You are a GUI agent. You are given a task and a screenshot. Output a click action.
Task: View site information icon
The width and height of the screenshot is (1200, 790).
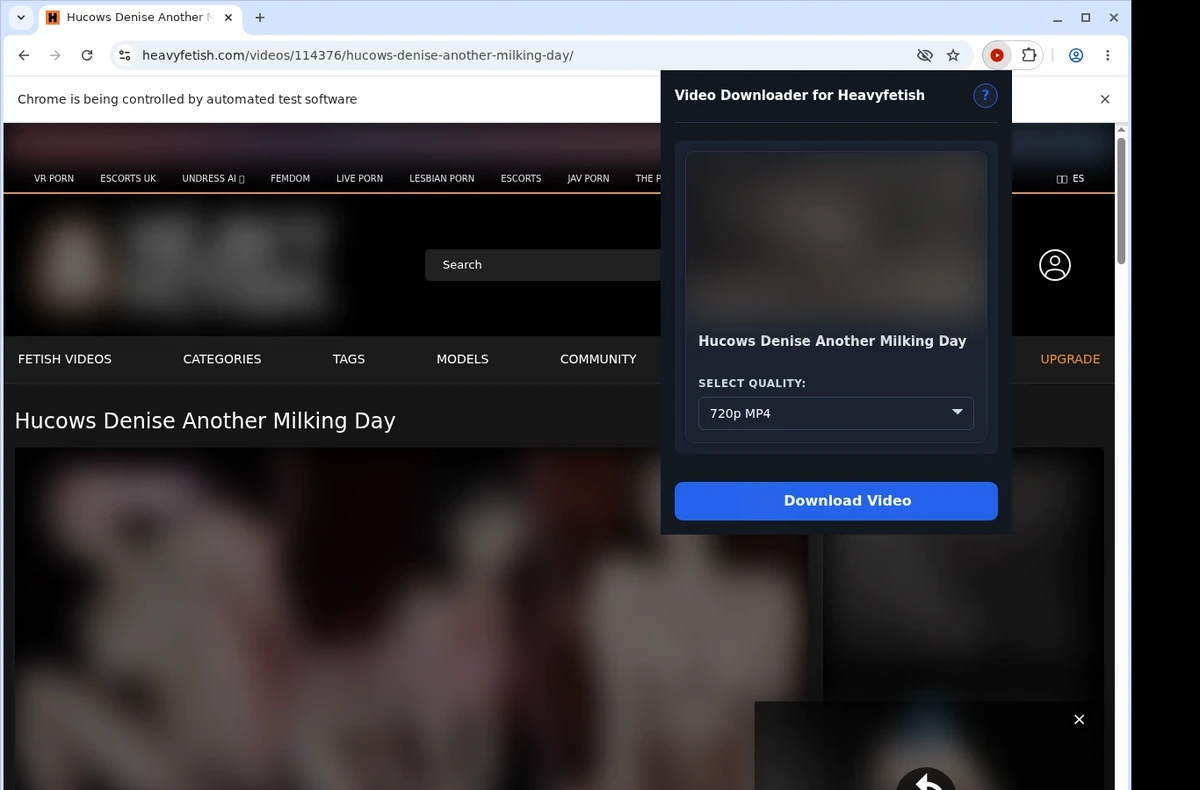point(124,56)
